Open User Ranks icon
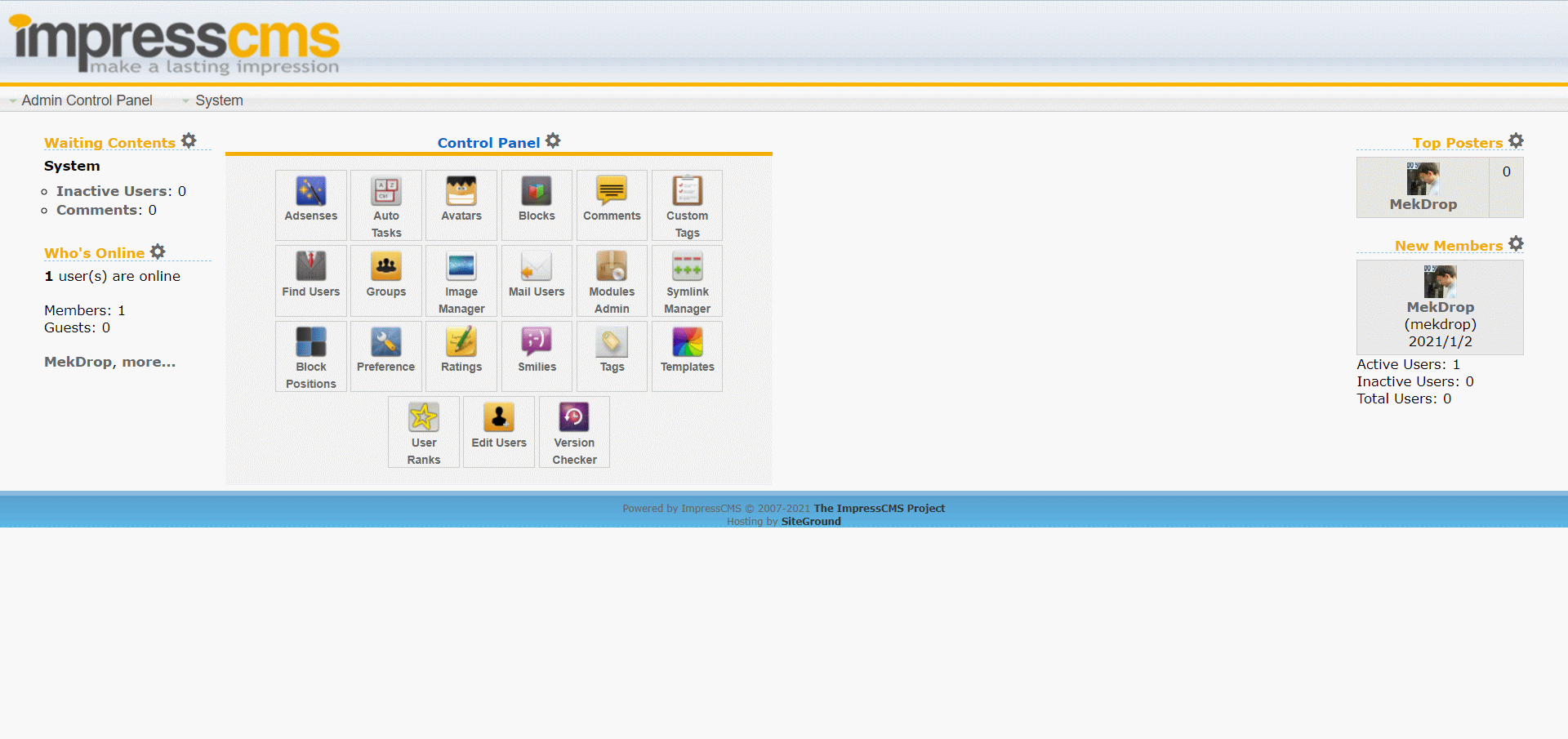 coord(424,432)
